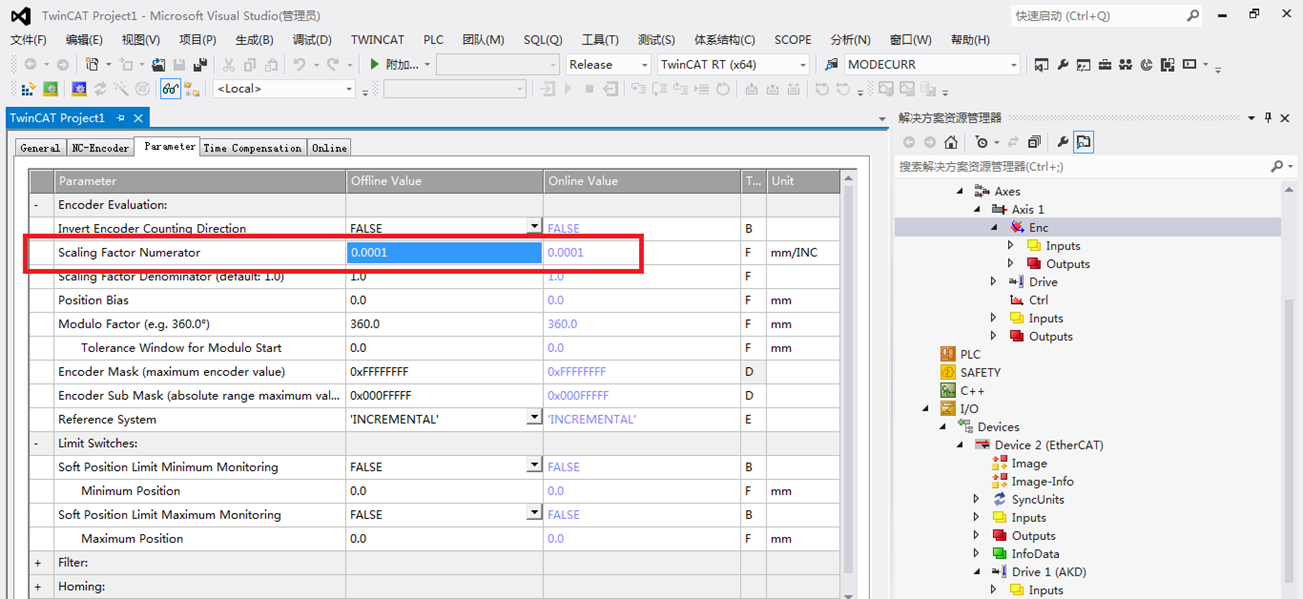Select Device 2 (EtherCAT) in the tree
The height and width of the screenshot is (599, 1303).
pos(1049,445)
